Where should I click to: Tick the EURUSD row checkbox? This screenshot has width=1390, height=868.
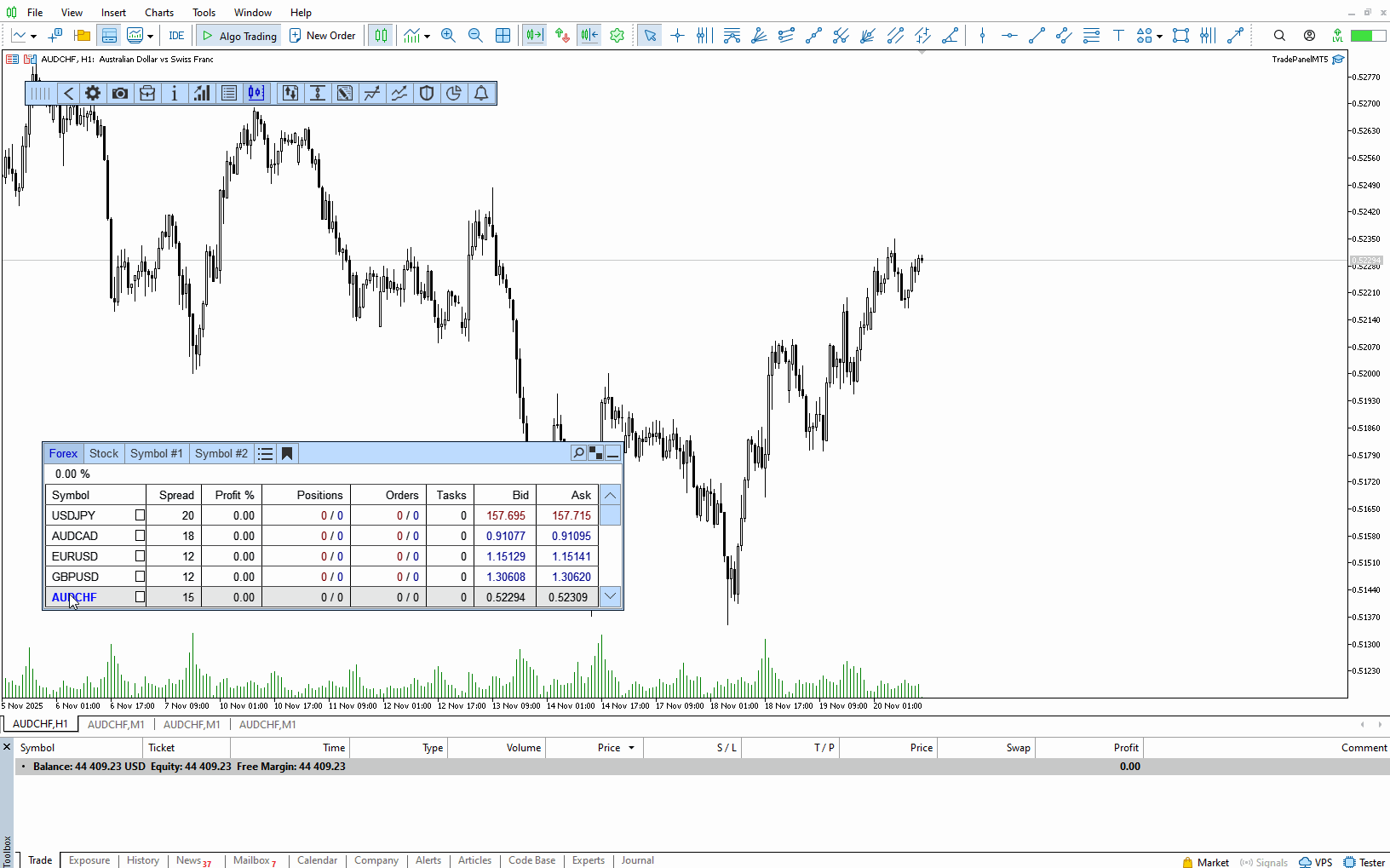coord(140,556)
